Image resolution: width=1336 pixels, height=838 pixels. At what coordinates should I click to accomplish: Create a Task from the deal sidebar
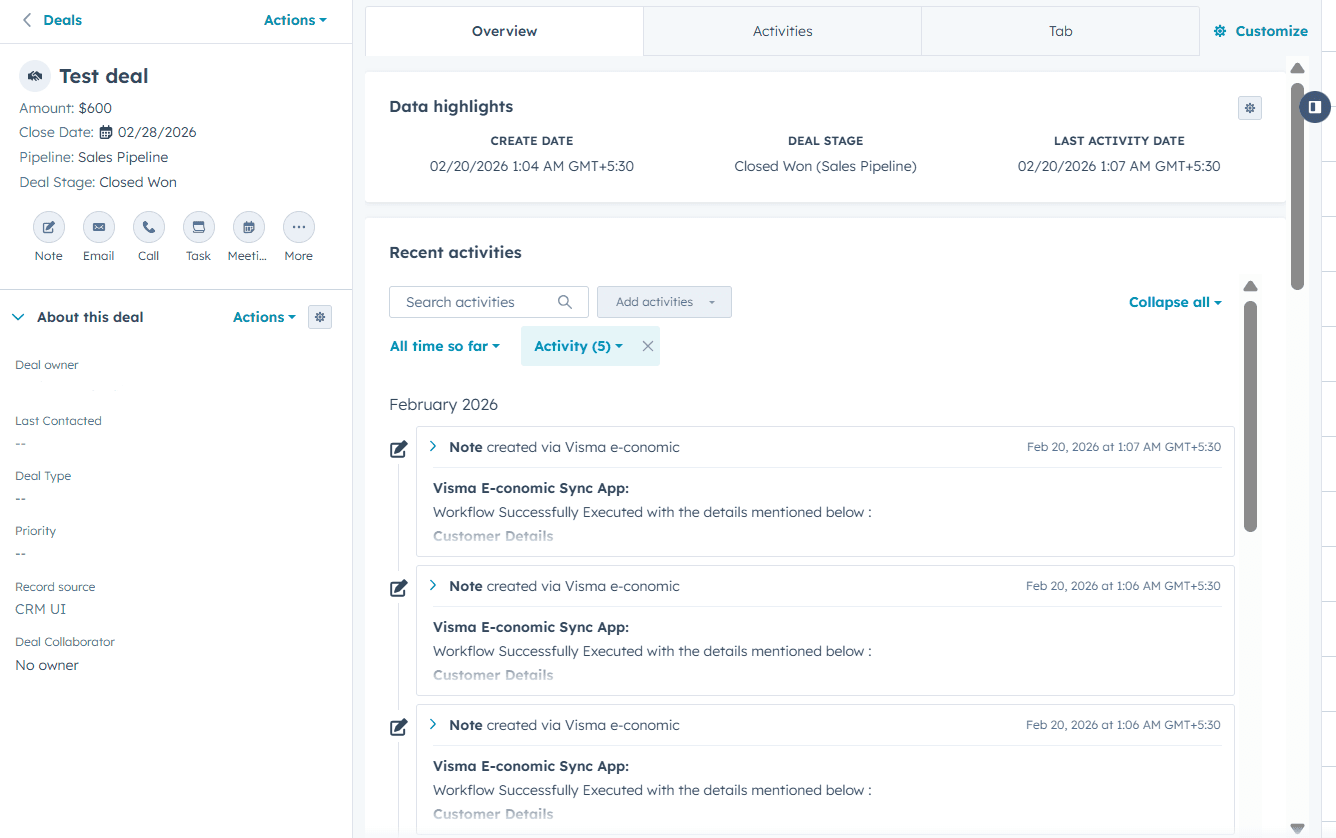pyautogui.click(x=198, y=228)
